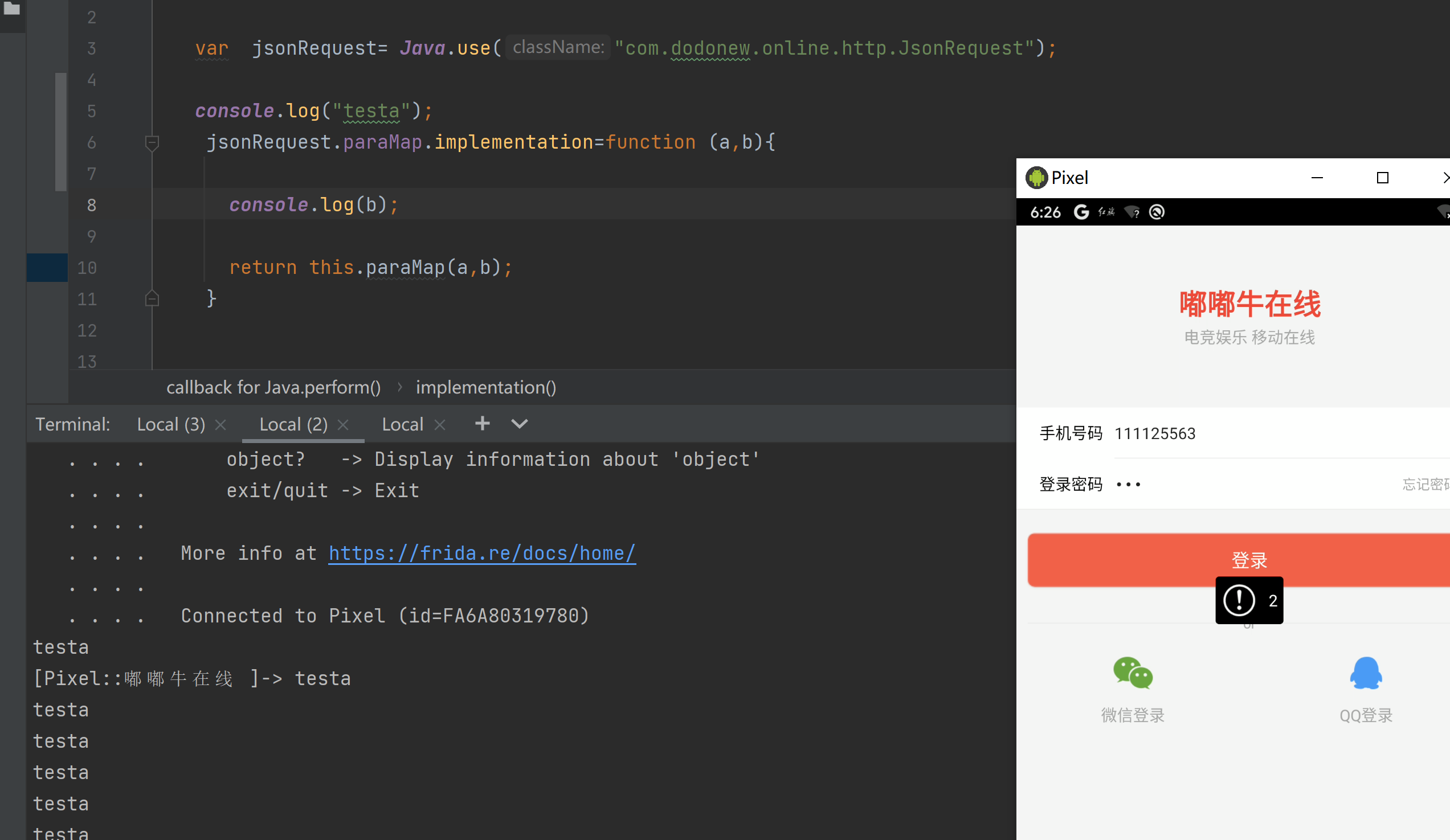Screen dimensions: 1450x840
Task: Close the Local (2) terminal tab
Action: click(343, 425)
